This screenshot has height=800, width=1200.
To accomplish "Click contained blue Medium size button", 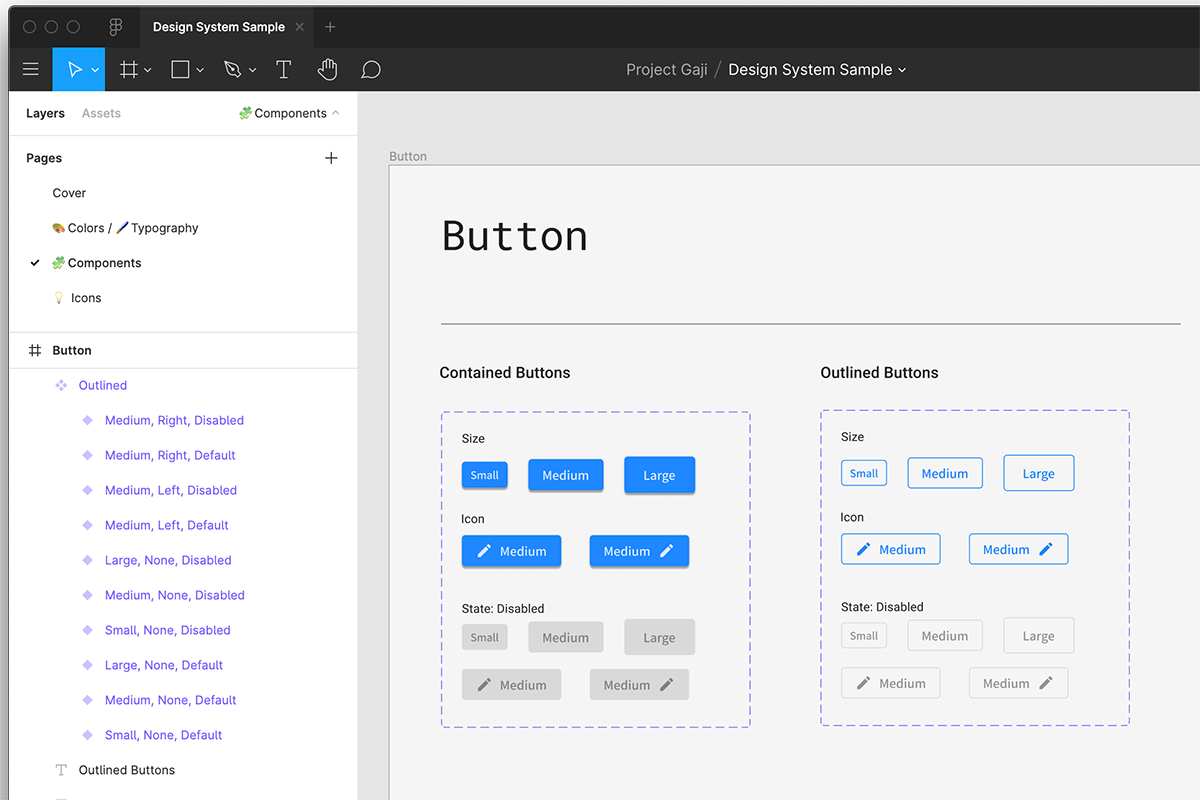I will [565, 475].
